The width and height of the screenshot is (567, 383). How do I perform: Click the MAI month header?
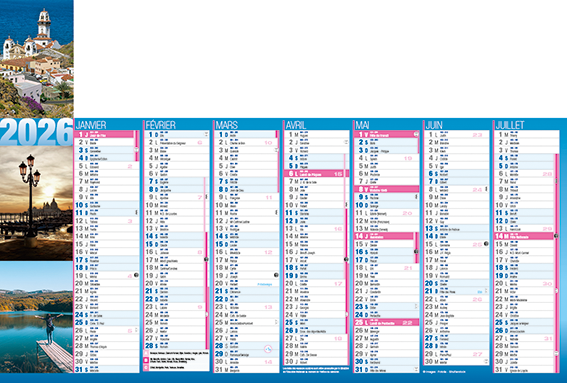click(x=362, y=125)
